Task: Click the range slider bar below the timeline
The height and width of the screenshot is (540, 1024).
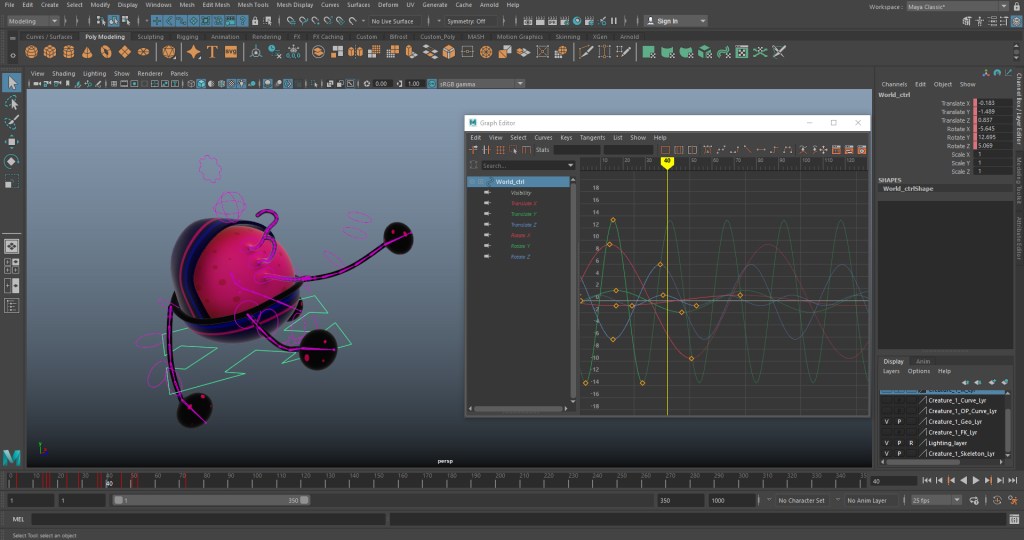Action: pyautogui.click(x=210, y=500)
